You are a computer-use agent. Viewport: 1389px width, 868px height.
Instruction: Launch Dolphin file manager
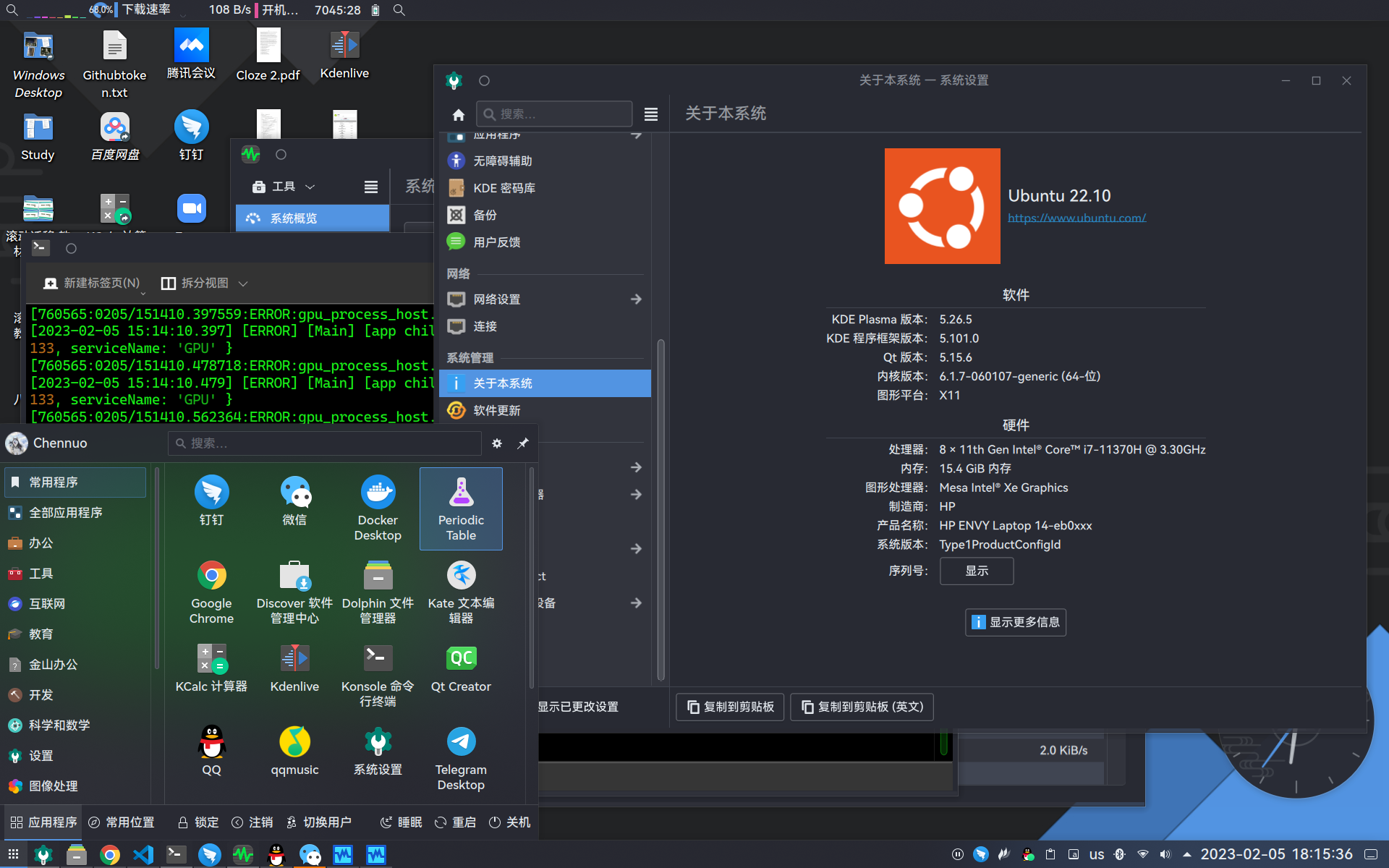tap(378, 592)
